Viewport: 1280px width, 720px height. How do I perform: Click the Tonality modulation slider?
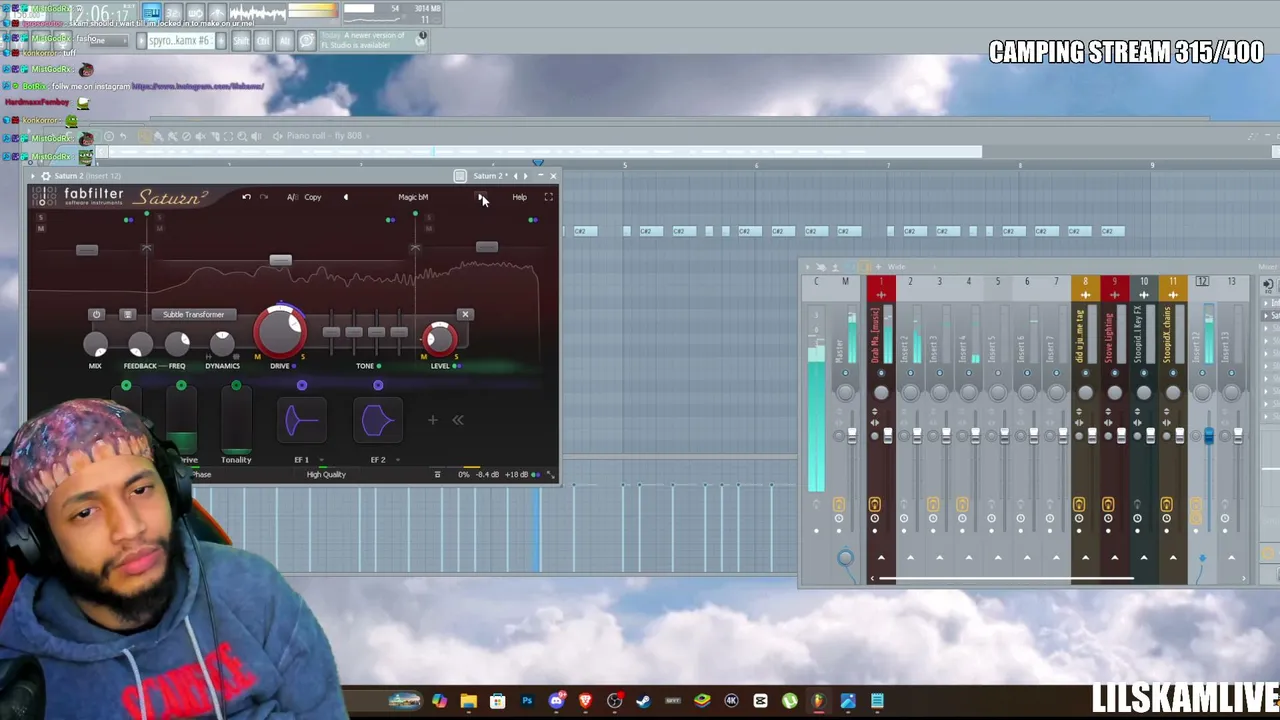(236, 422)
